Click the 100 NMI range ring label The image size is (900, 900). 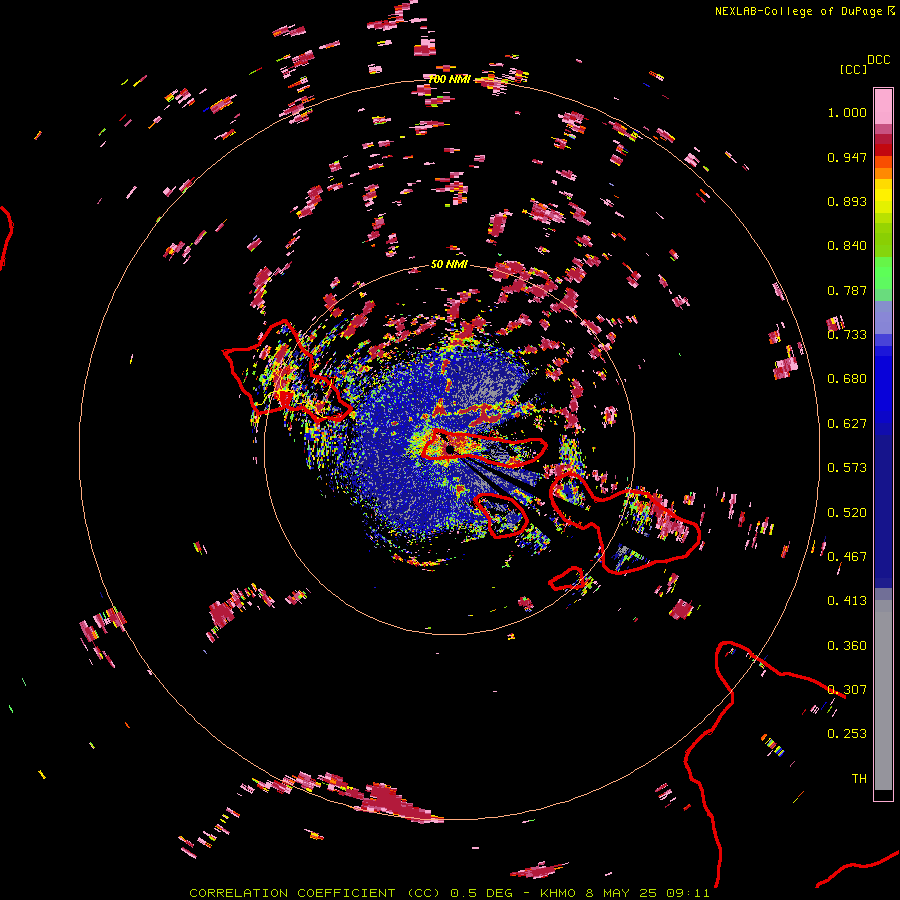(449, 79)
